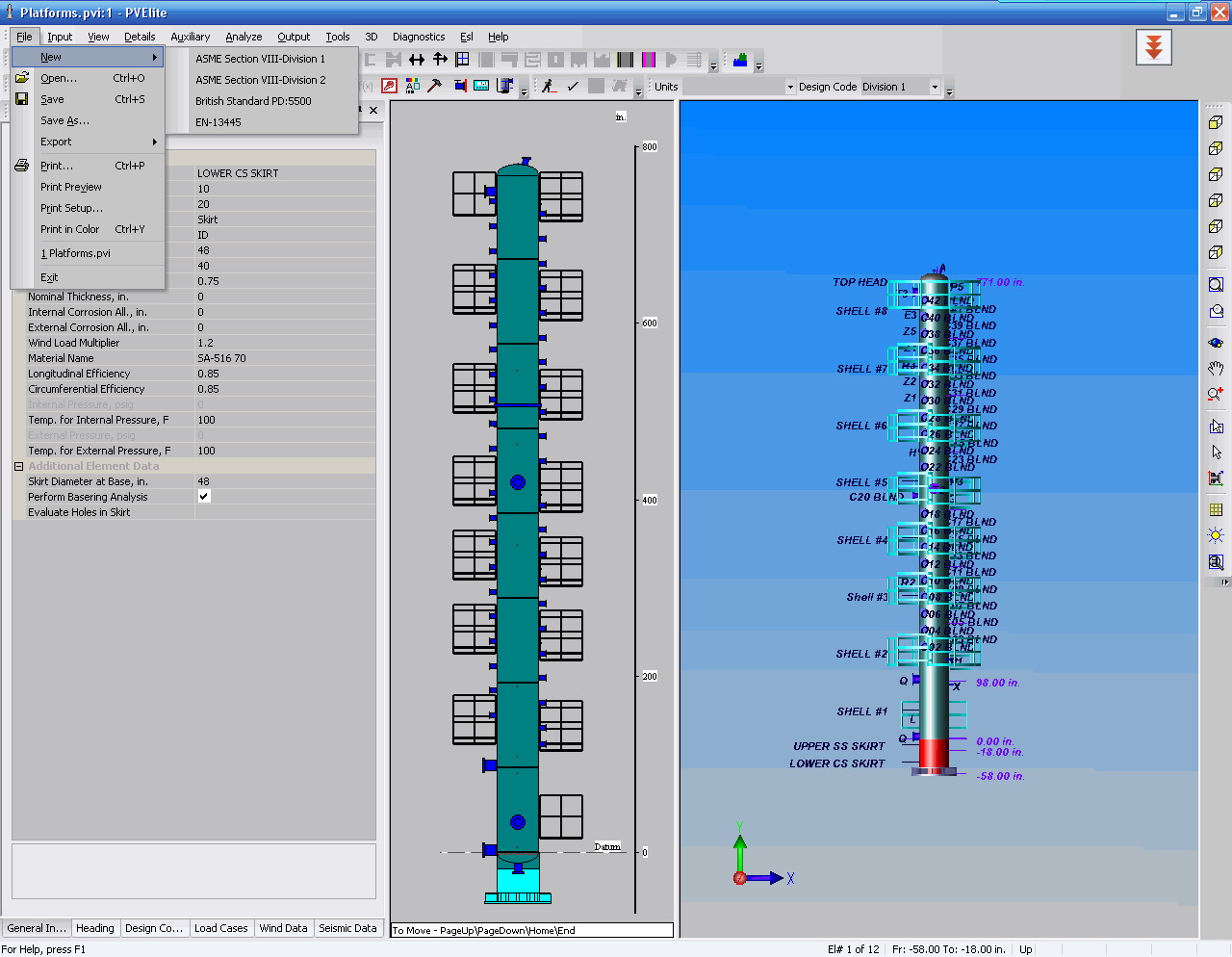This screenshot has height=957, width=1232.
Task: Click the Material Name value SA-516 70
Action: click(x=285, y=358)
